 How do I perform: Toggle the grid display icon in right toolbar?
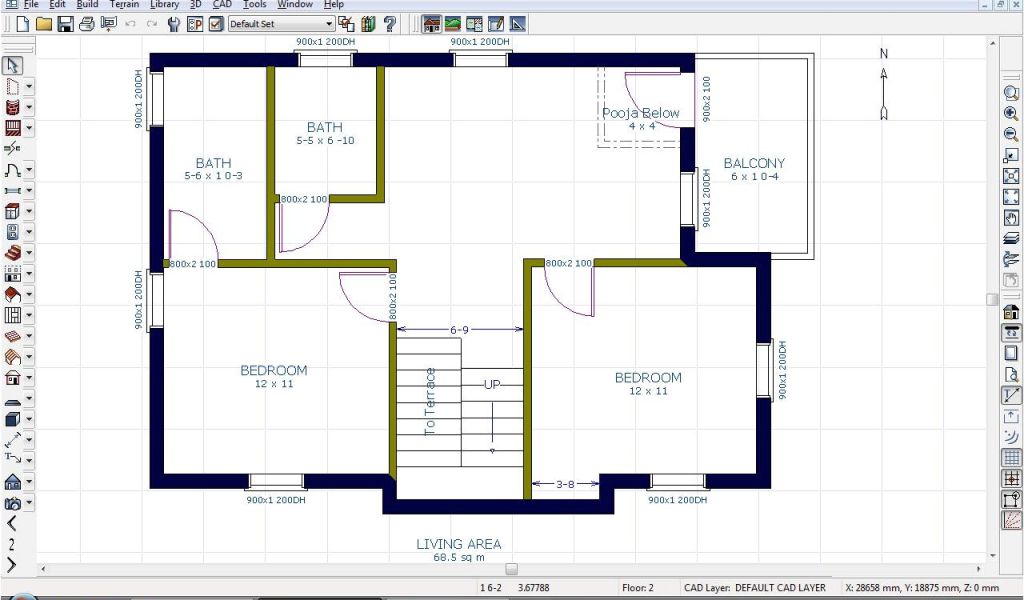(1011, 458)
